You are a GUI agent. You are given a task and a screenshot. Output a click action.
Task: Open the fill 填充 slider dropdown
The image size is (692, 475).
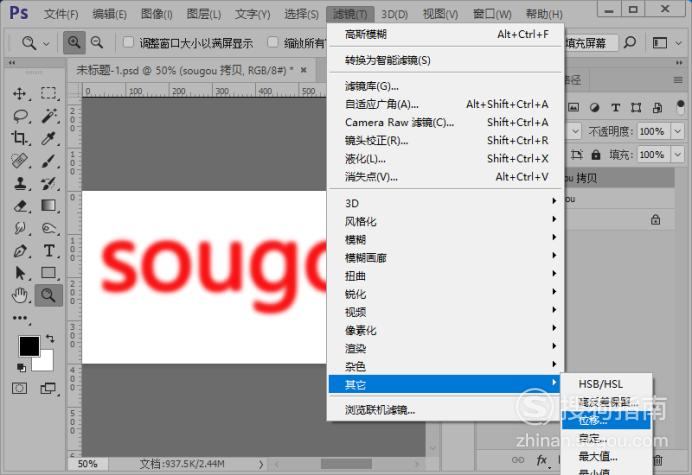(x=677, y=155)
